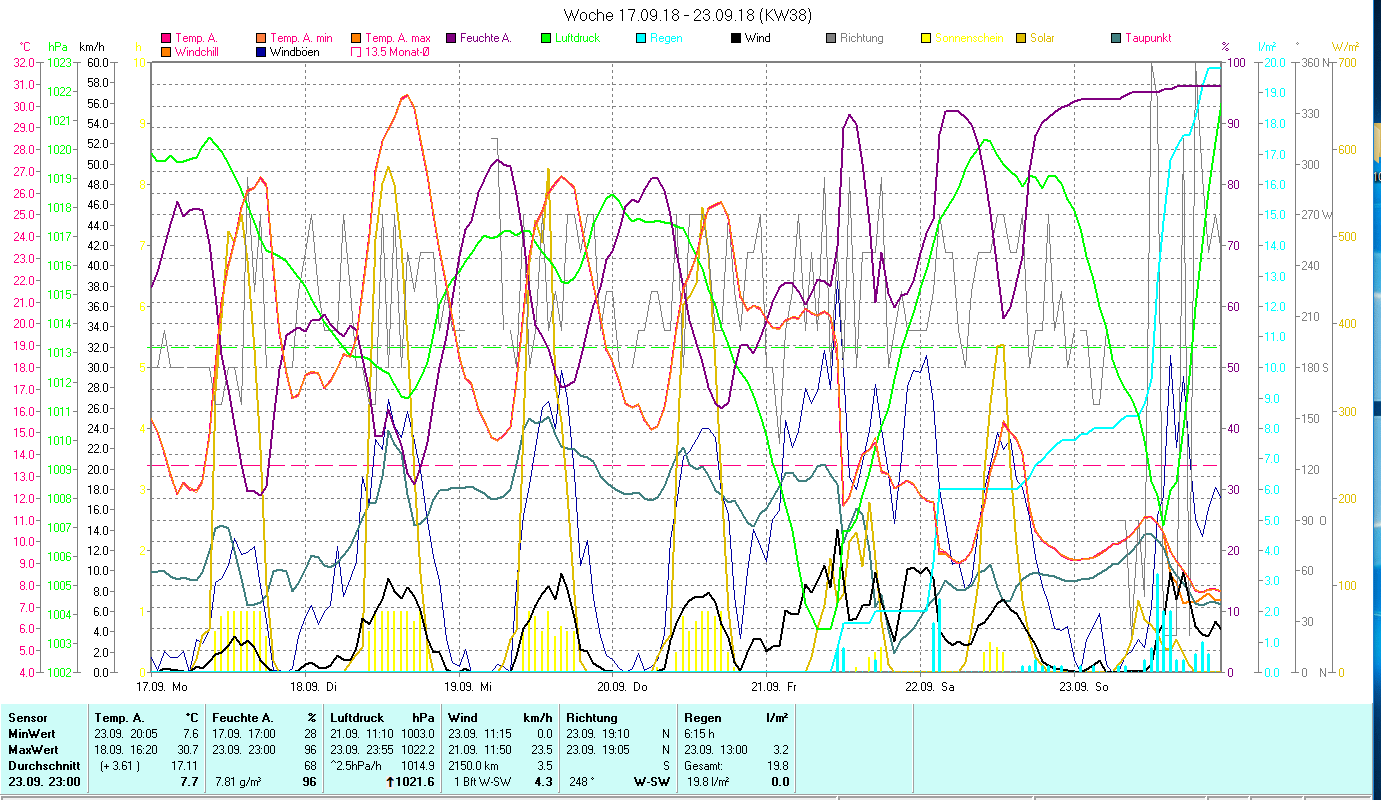Click the 'W/m²' axis unit label
1381x800 pixels.
pyautogui.click(x=1345, y=46)
